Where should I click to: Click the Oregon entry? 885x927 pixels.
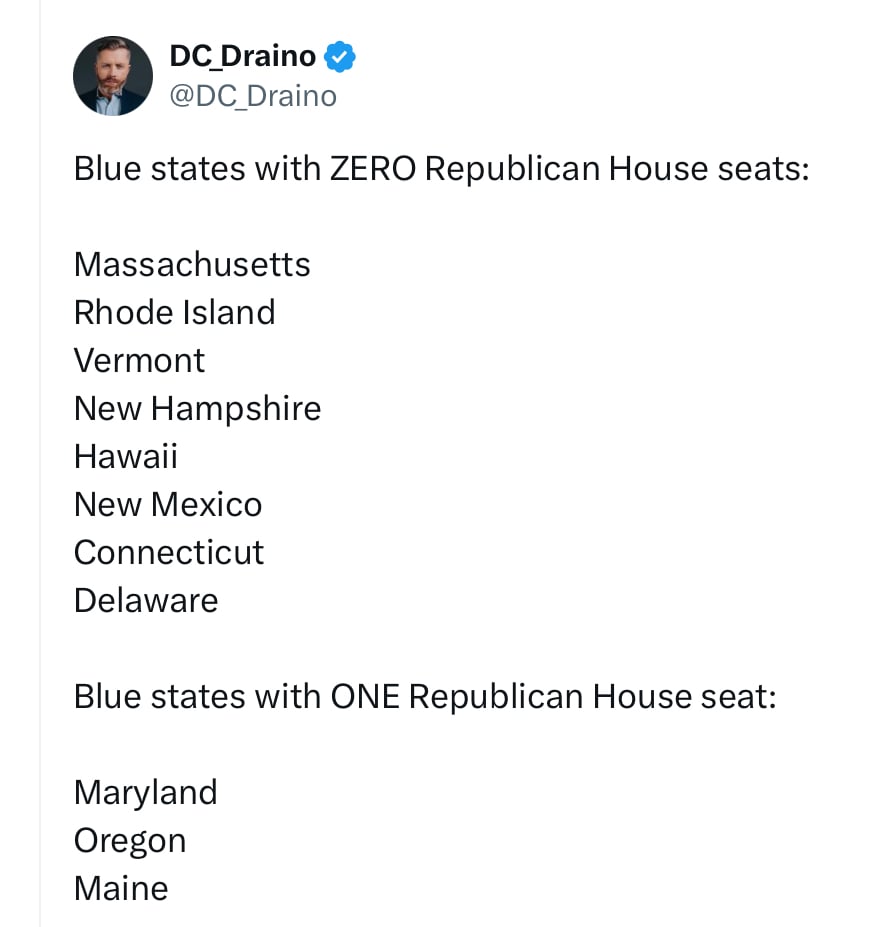pos(130,841)
